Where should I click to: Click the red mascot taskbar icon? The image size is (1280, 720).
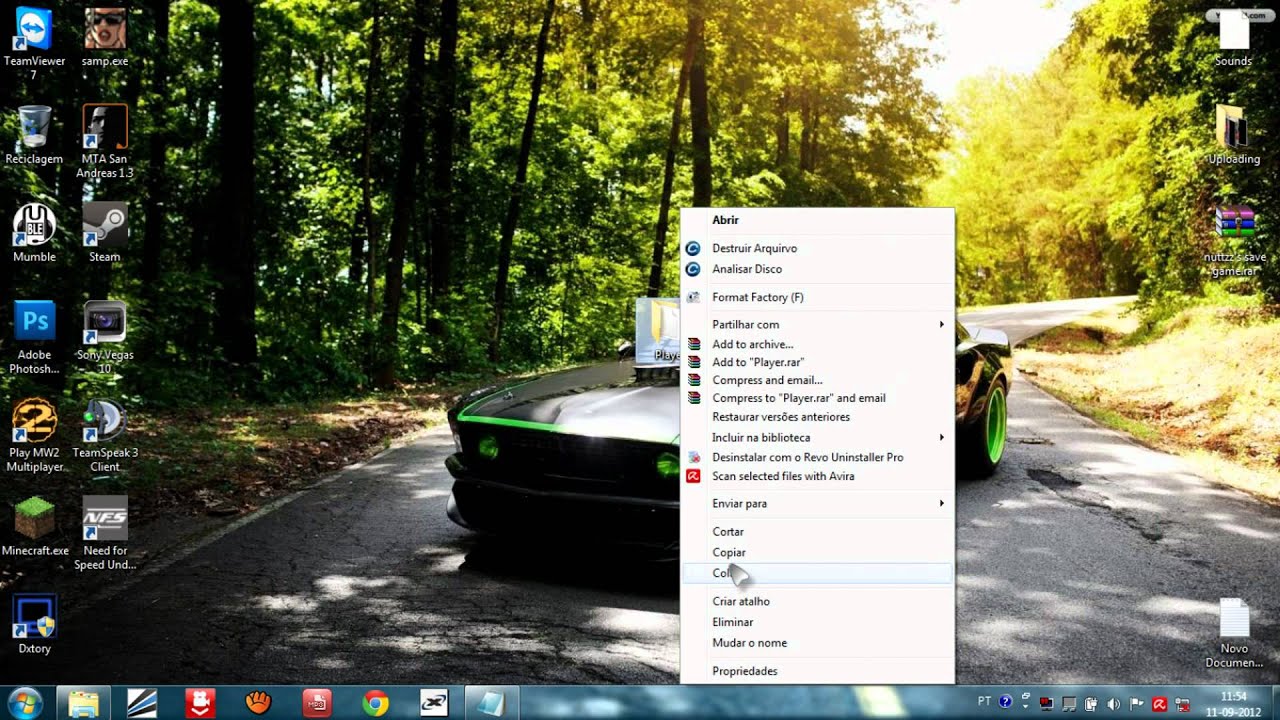pyautogui.click(x=200, y=703)
